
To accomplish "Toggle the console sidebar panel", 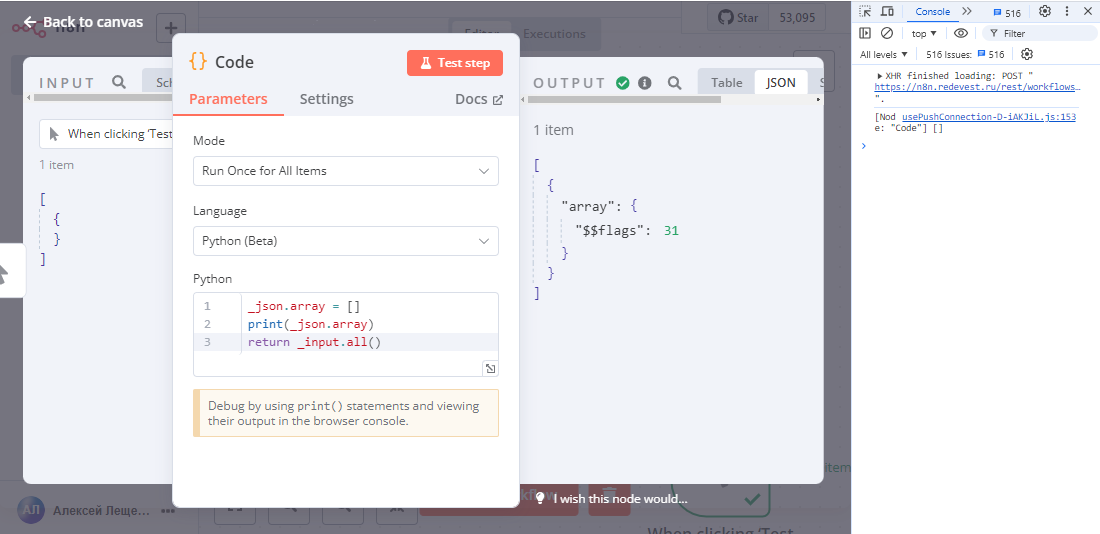I will 866,33.
